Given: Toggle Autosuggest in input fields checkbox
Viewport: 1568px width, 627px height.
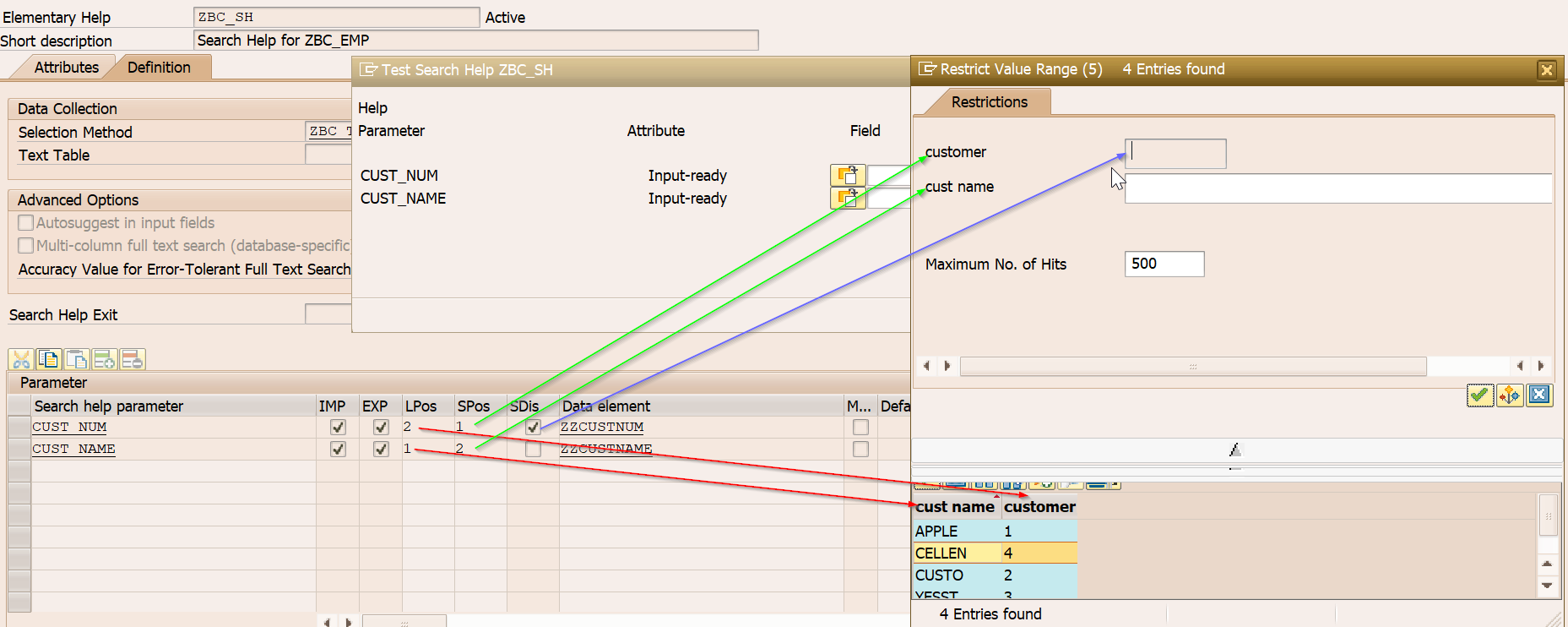Looking at the screenshot, I should point(26,223).
